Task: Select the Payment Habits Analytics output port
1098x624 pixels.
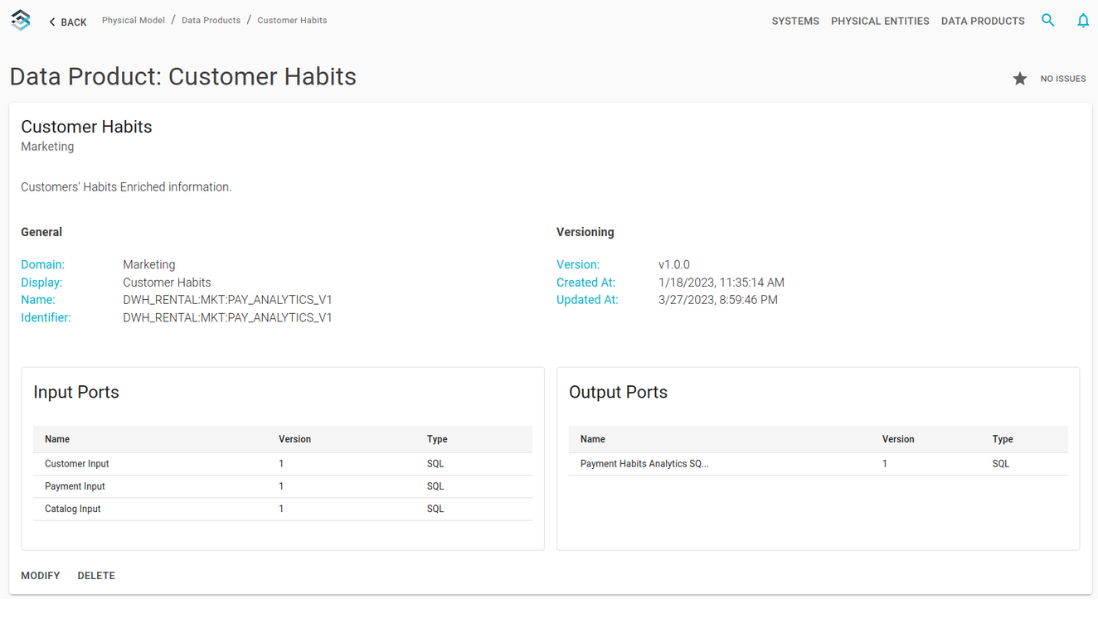Action: (818, 464)
